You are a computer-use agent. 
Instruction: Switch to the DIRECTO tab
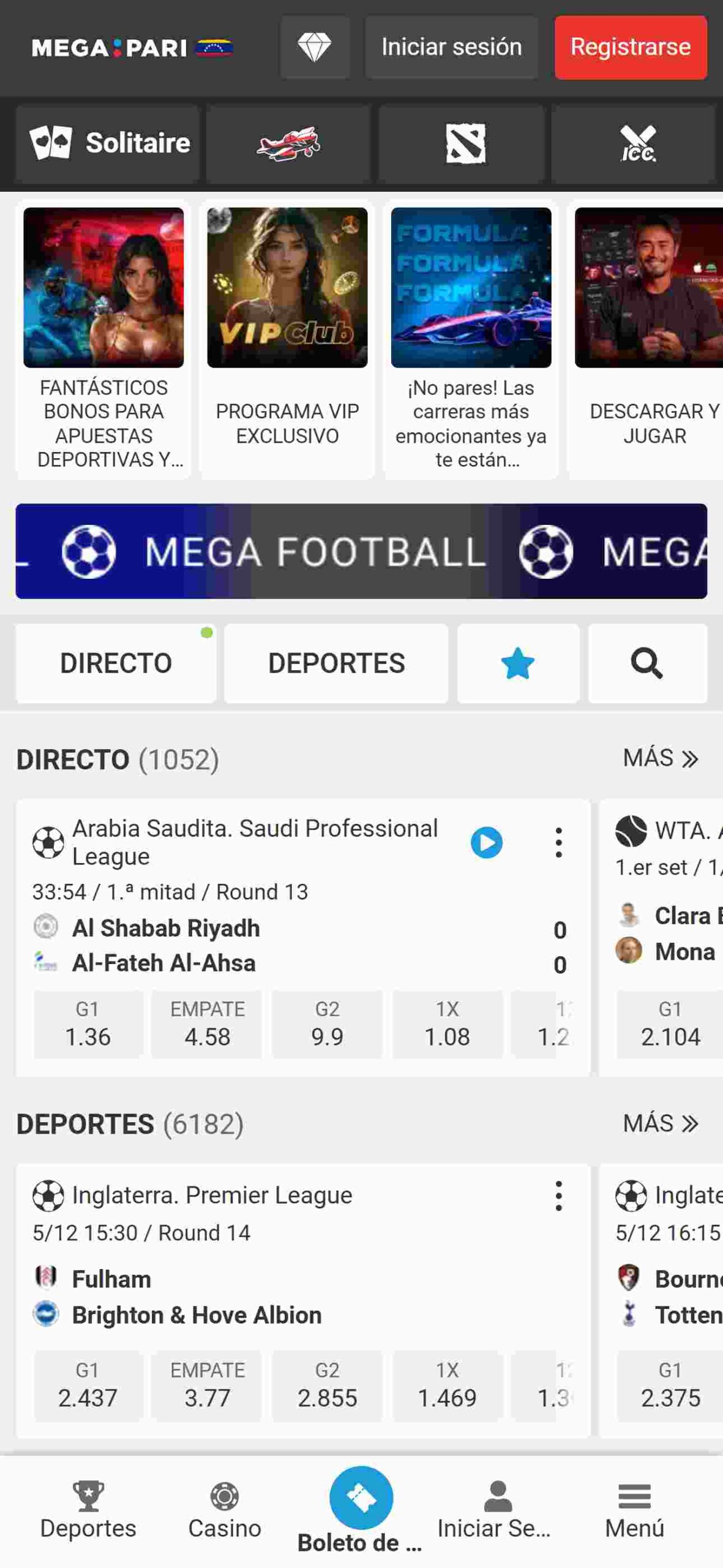(x=116, y=663)
